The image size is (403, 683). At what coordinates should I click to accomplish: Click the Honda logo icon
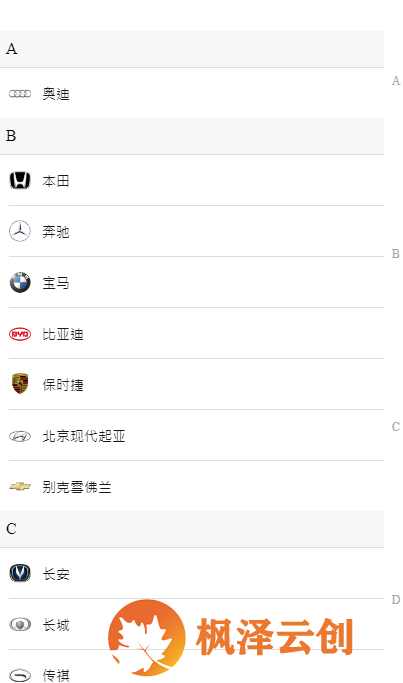[20, 180]
